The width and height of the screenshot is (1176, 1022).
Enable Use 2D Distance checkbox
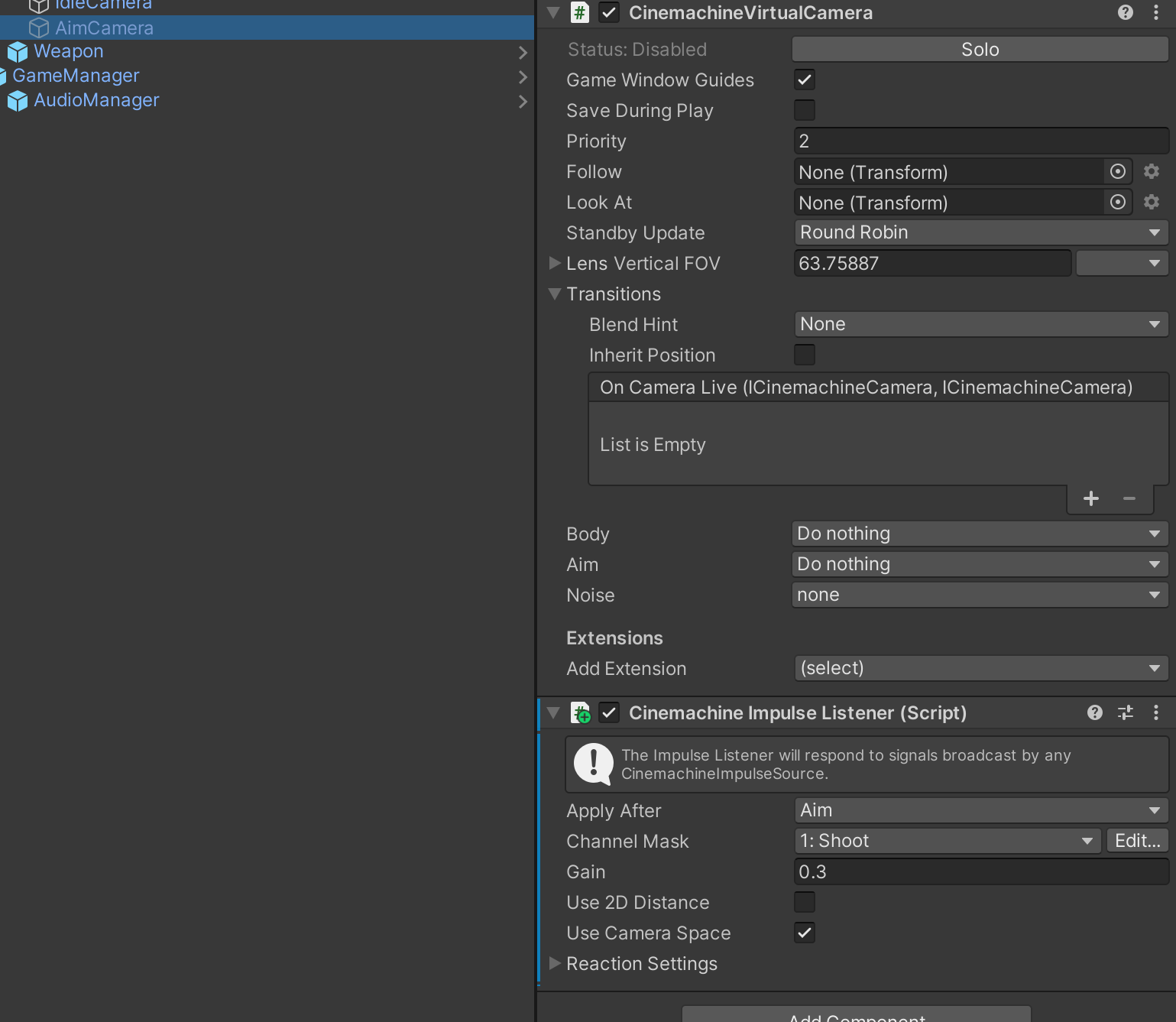(805, 902)
